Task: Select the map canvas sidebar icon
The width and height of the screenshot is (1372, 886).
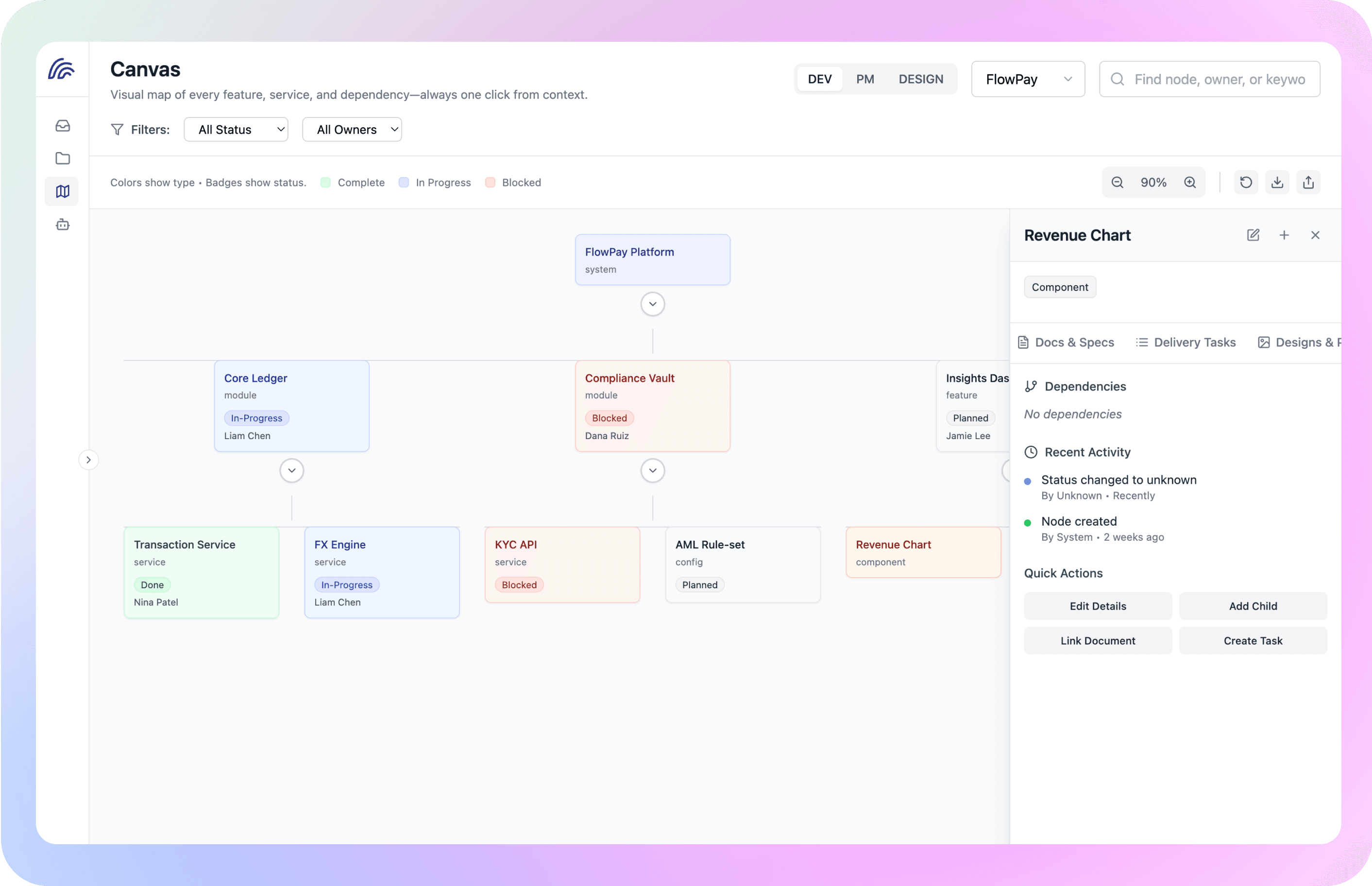Action: [63, 191]
